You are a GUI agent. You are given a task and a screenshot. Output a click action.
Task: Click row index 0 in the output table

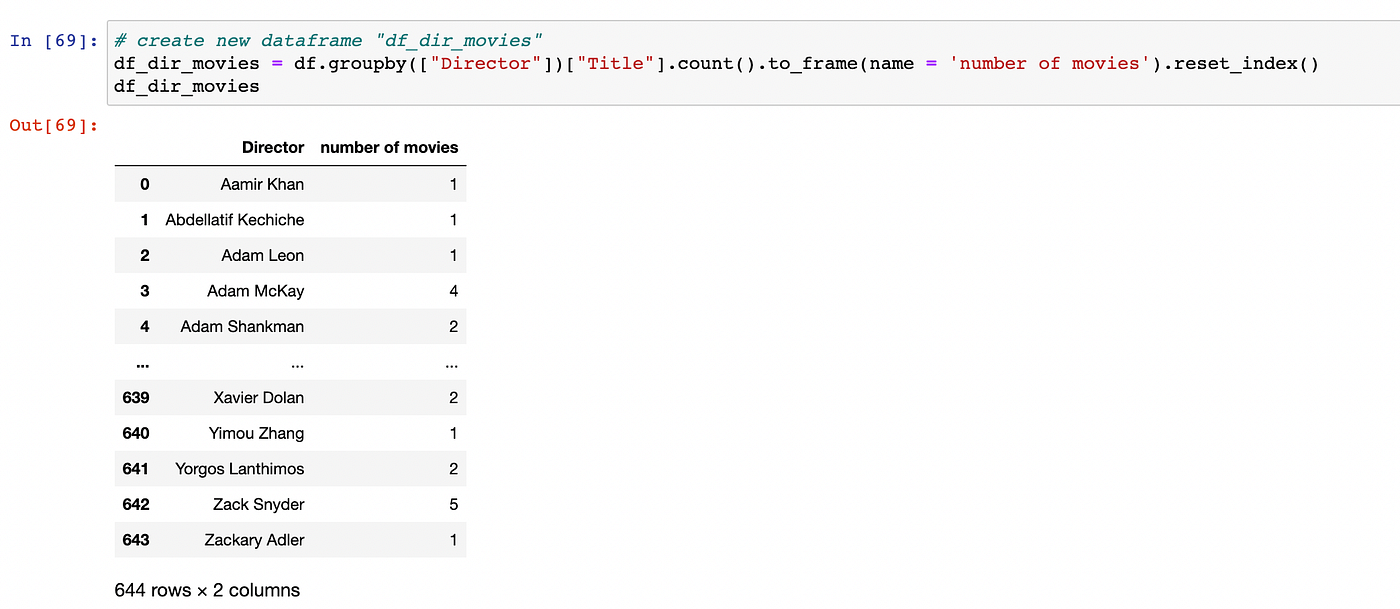coord(144,184)
